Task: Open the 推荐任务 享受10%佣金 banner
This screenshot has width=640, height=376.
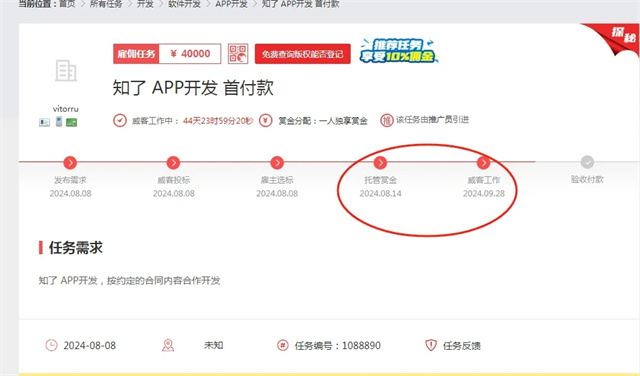Action: click(x=399, y=51)
